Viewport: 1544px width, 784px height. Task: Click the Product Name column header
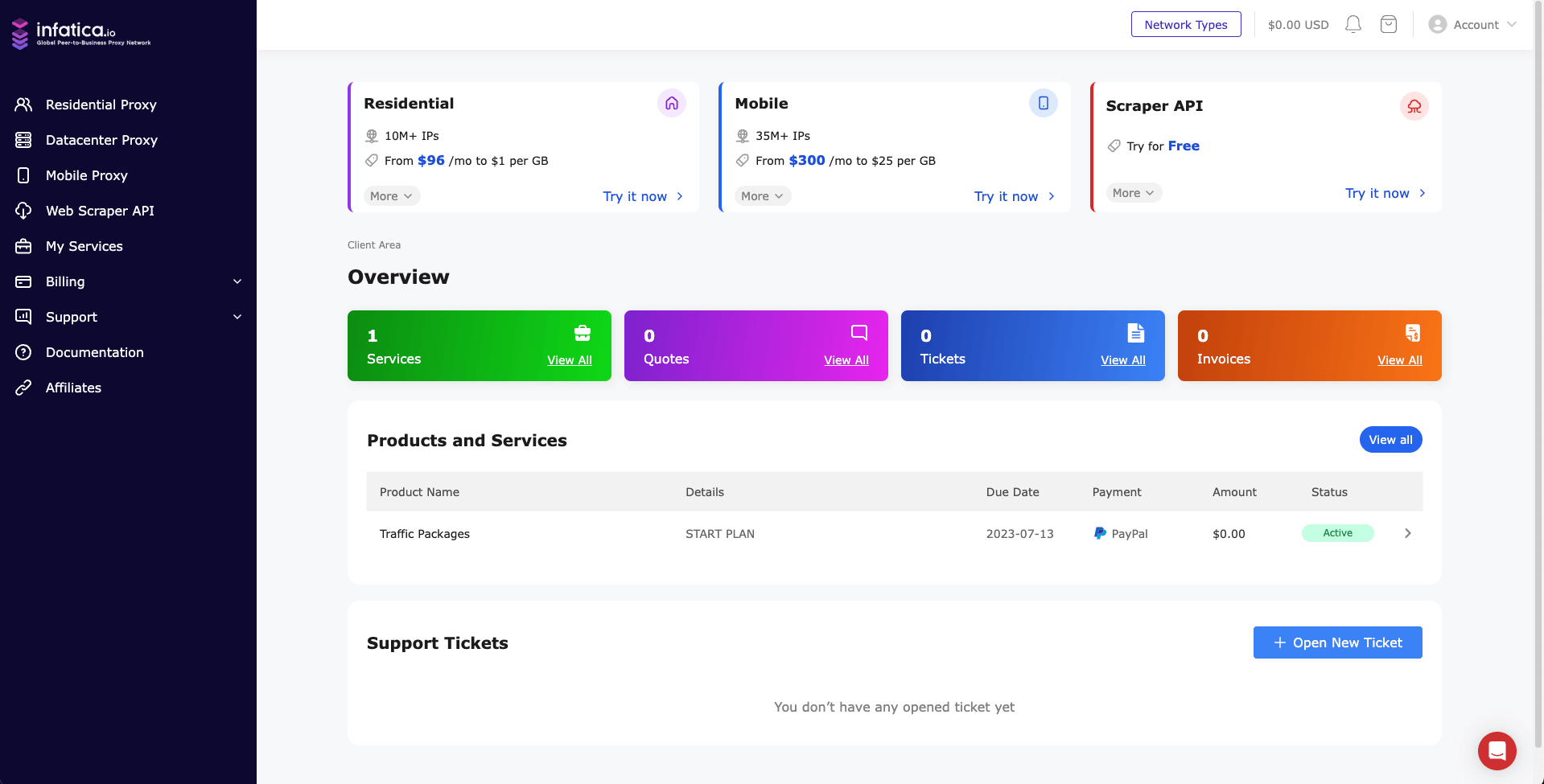tap(419, 492)
